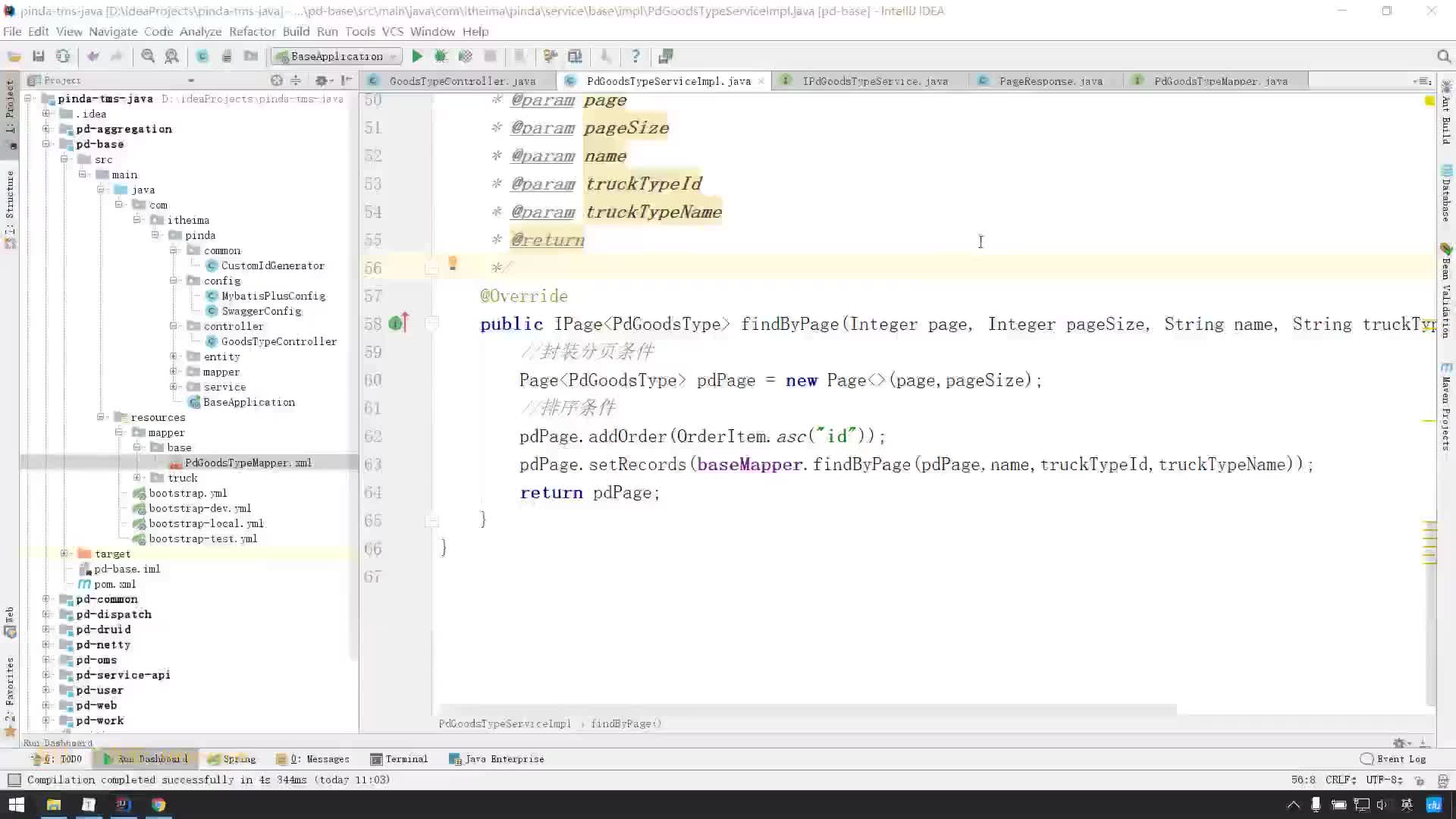This screenshot has height=819, width=1456.
Task: Open the TODO tool window
Action: pyautogui.click(x=57, y=759)
